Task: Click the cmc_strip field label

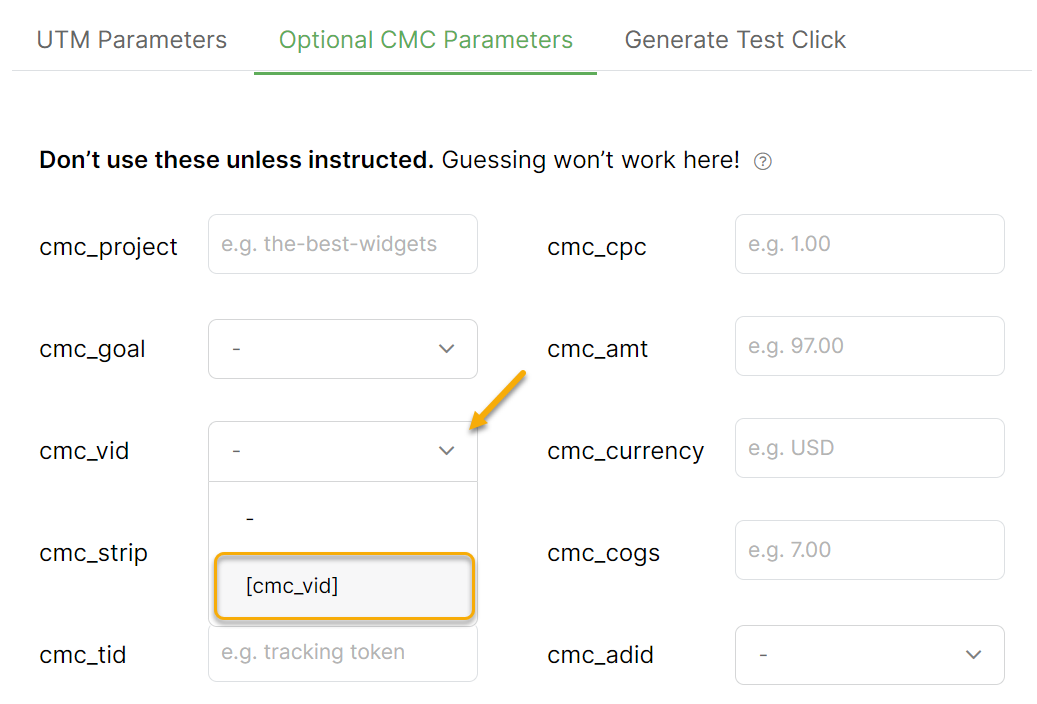Action: pyautogui.click(x=94, y=553)
